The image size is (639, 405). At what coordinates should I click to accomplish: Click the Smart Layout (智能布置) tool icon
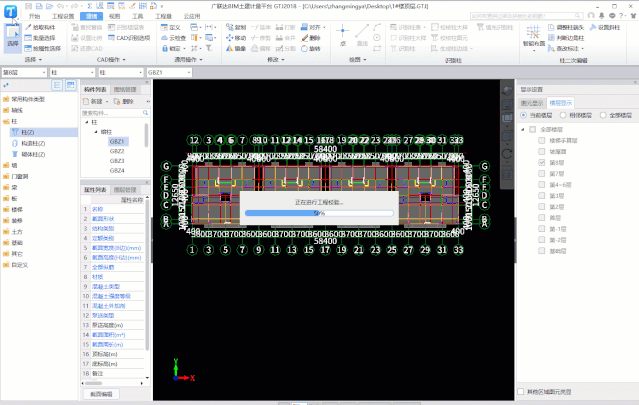[x=531, y=34]
